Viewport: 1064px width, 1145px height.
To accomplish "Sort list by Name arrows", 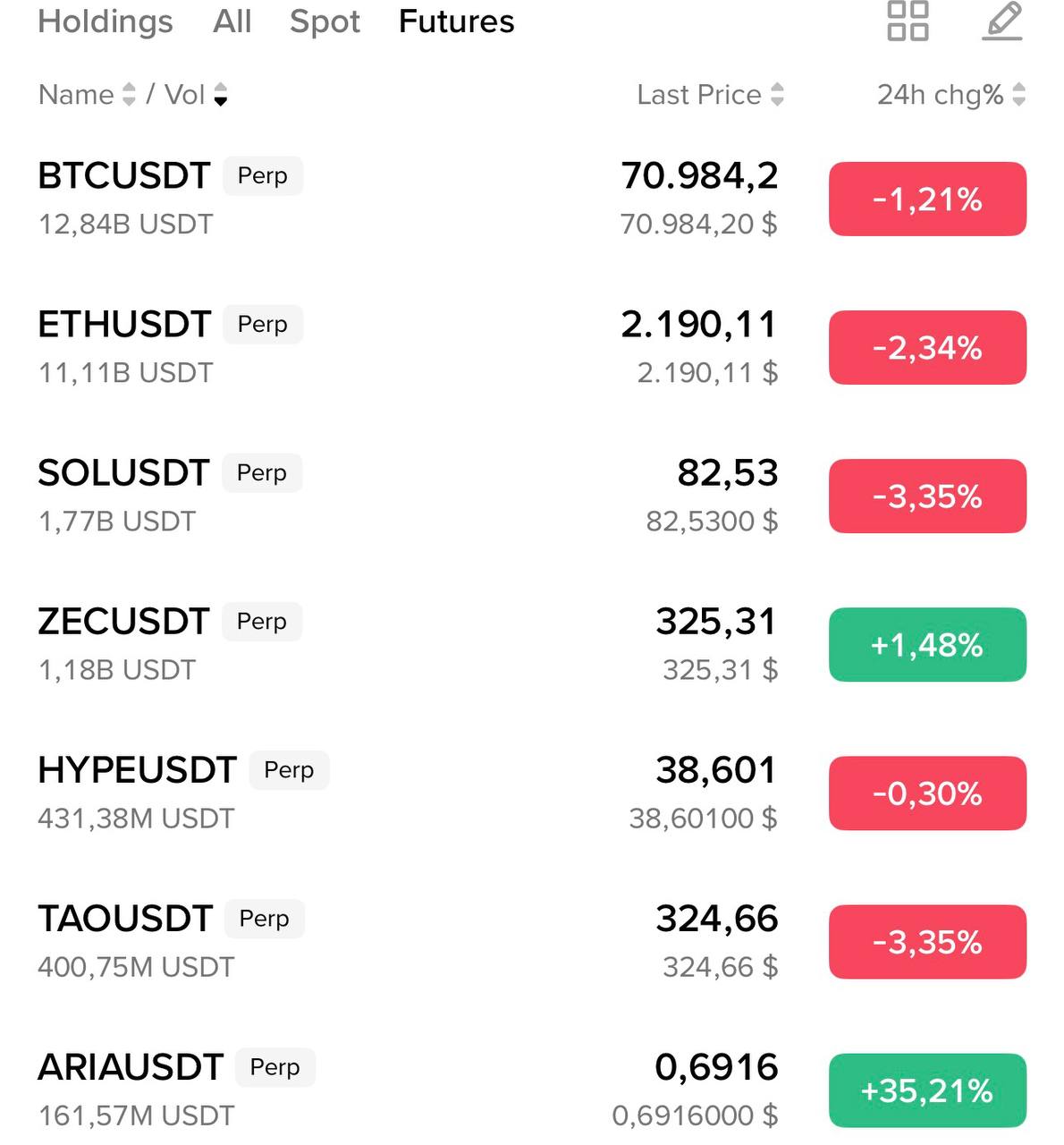I will click(x=129, y=95).
